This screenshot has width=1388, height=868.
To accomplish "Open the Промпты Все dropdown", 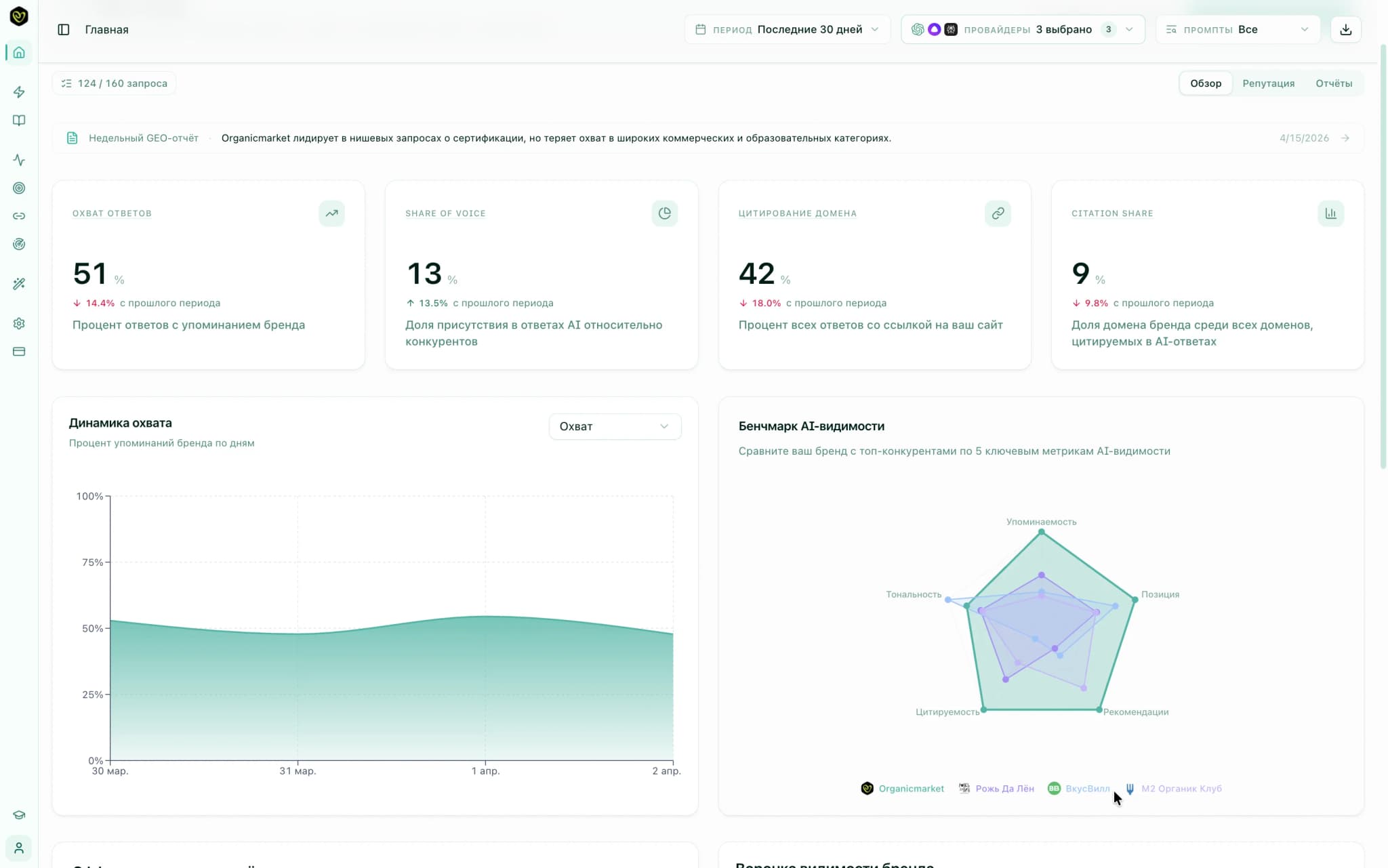I will click(x=1238, y=30).
